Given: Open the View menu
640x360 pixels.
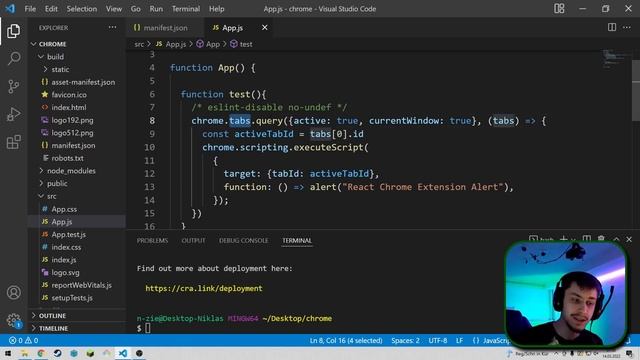Looking at the screenshot, I should 113,9.
